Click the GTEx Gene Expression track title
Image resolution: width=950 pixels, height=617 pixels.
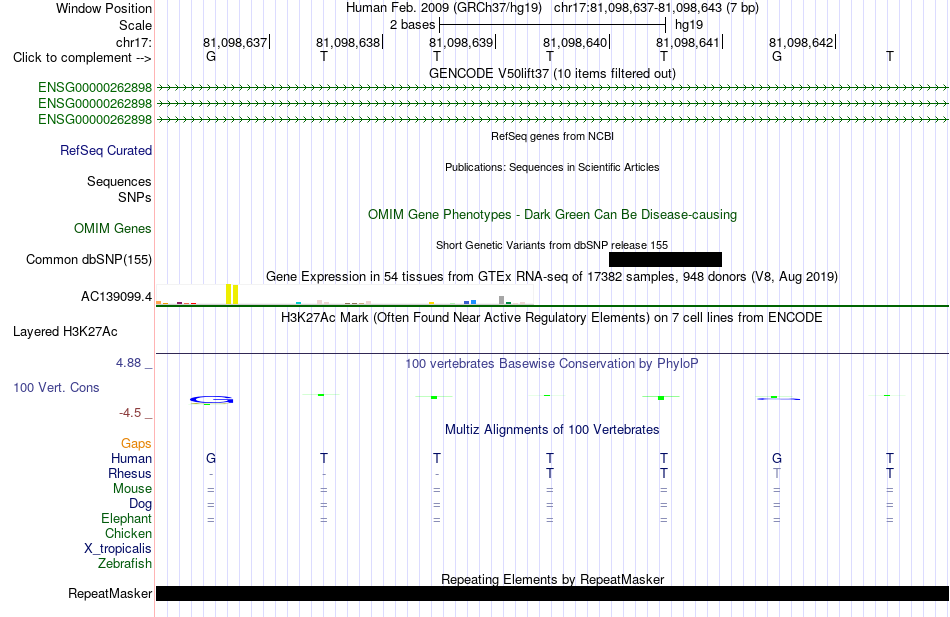point(552,276)
